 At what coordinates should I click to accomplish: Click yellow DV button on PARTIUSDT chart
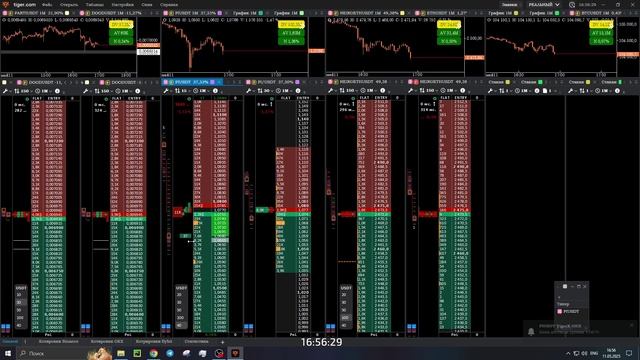pyautogui.click(x=121, y=25)
